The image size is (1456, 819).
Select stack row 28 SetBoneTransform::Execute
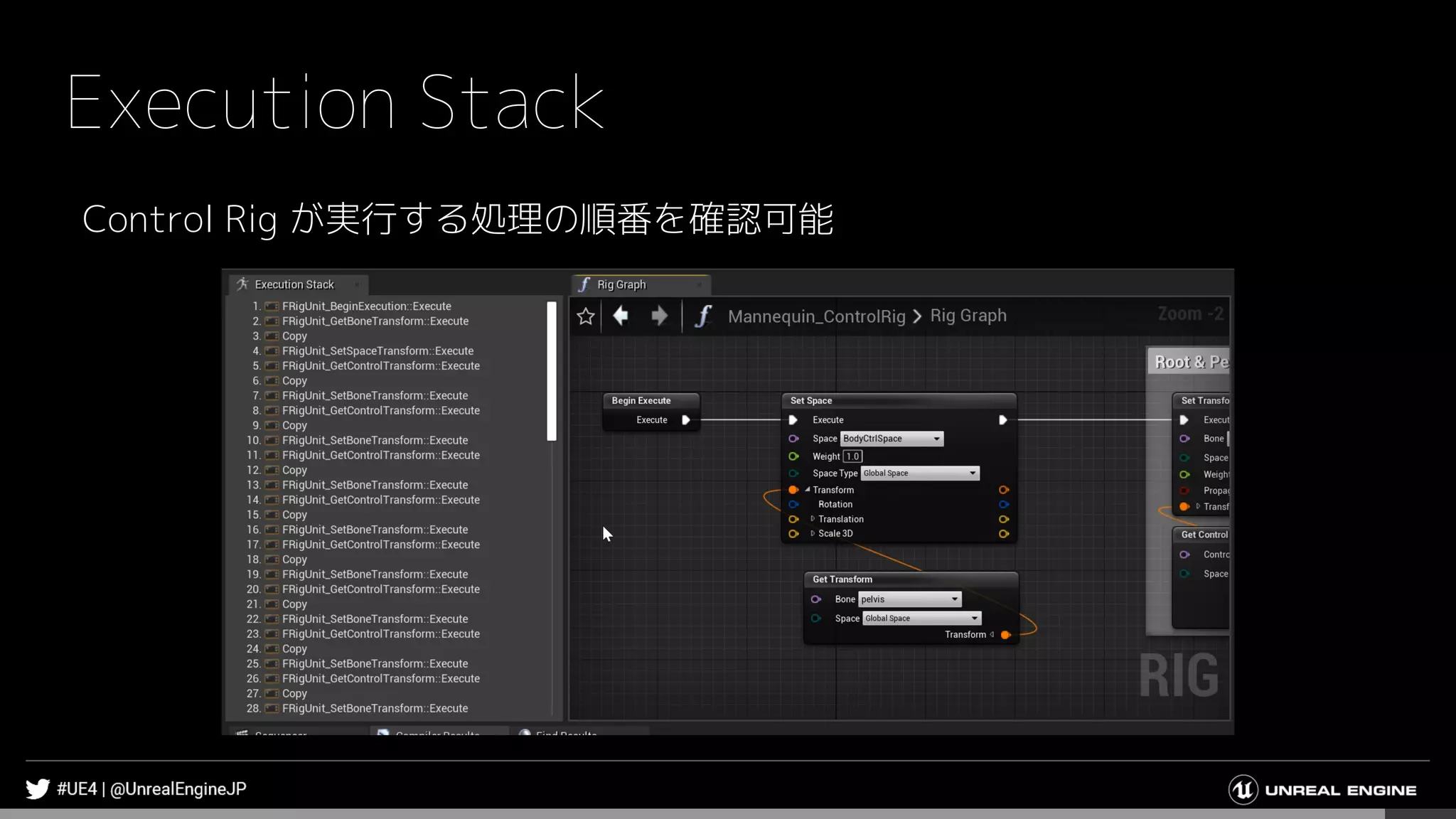375,709
